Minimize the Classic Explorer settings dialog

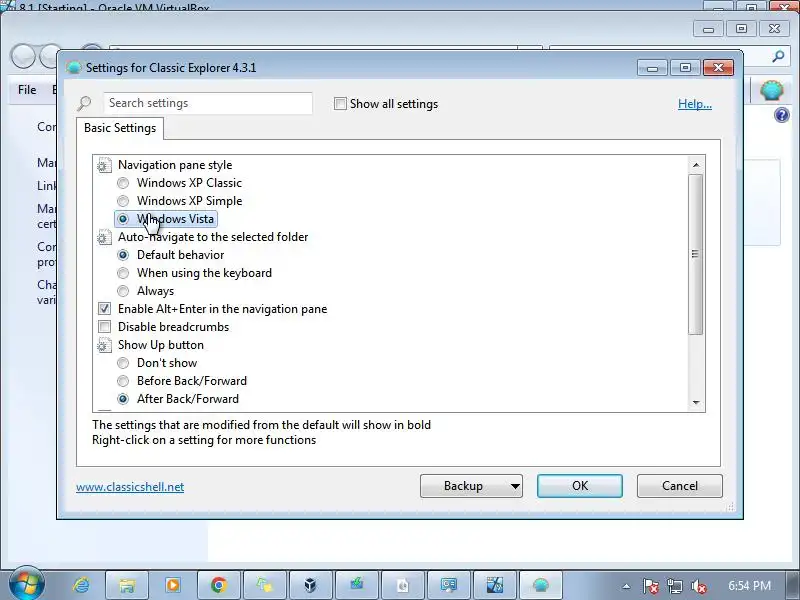point(652,67)
